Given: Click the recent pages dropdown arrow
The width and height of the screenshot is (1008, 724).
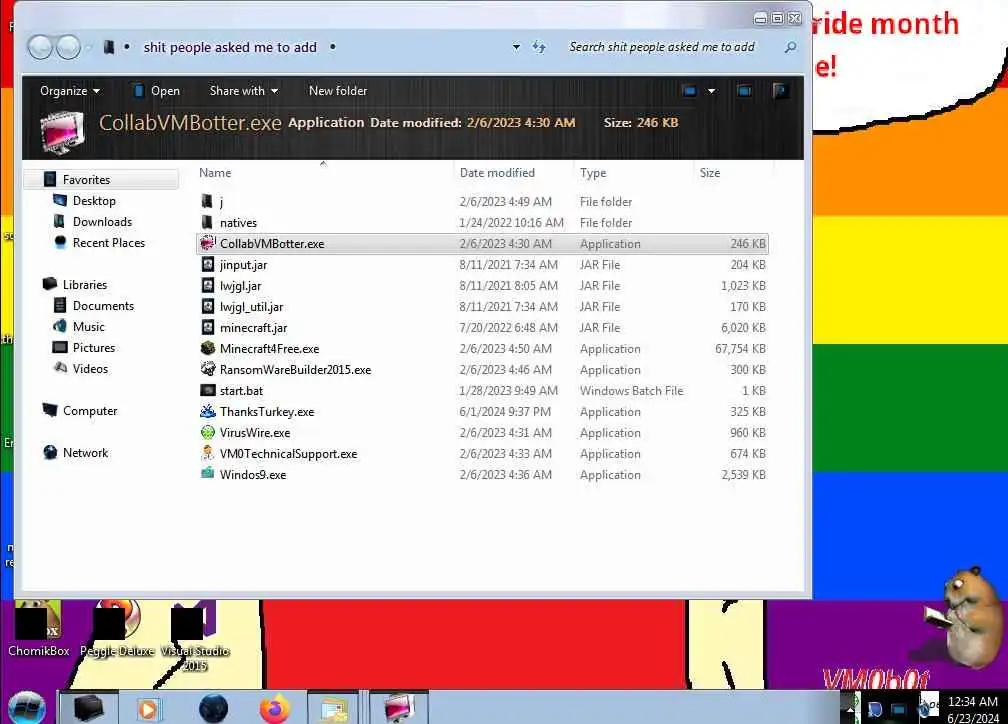Looking at the screenshot, I should point(89,47).
